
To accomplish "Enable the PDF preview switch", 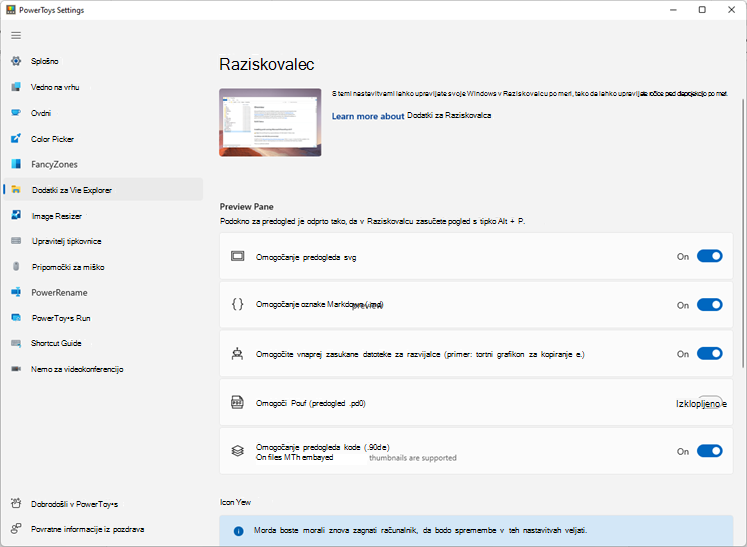I will [710, 402].
